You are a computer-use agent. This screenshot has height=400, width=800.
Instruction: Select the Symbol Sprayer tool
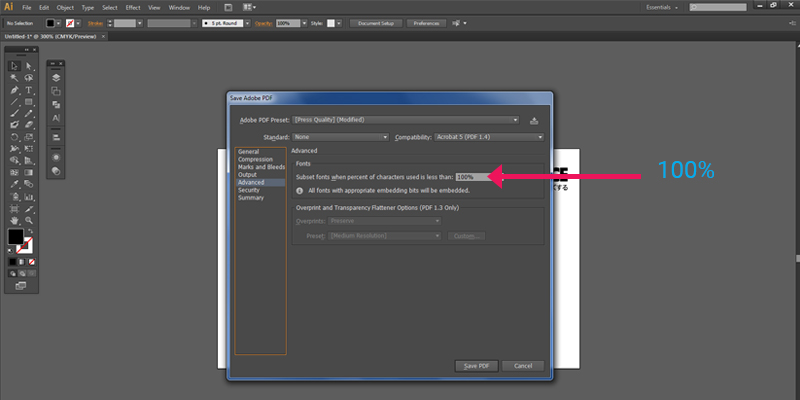pos(14,196)
